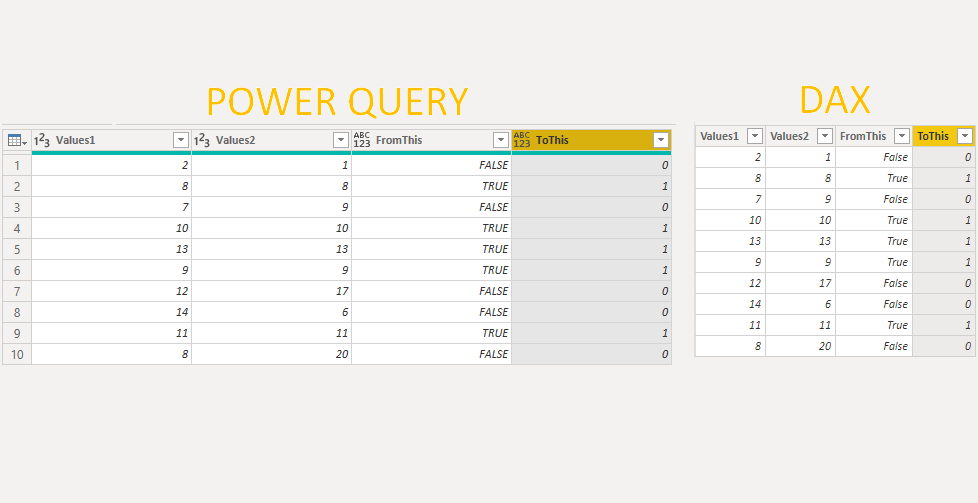Image resolution: width=978 pixels, height=503 pixels.
Task: Open ToThis filter dropdown in Power Query
Action: coord(661,140)
